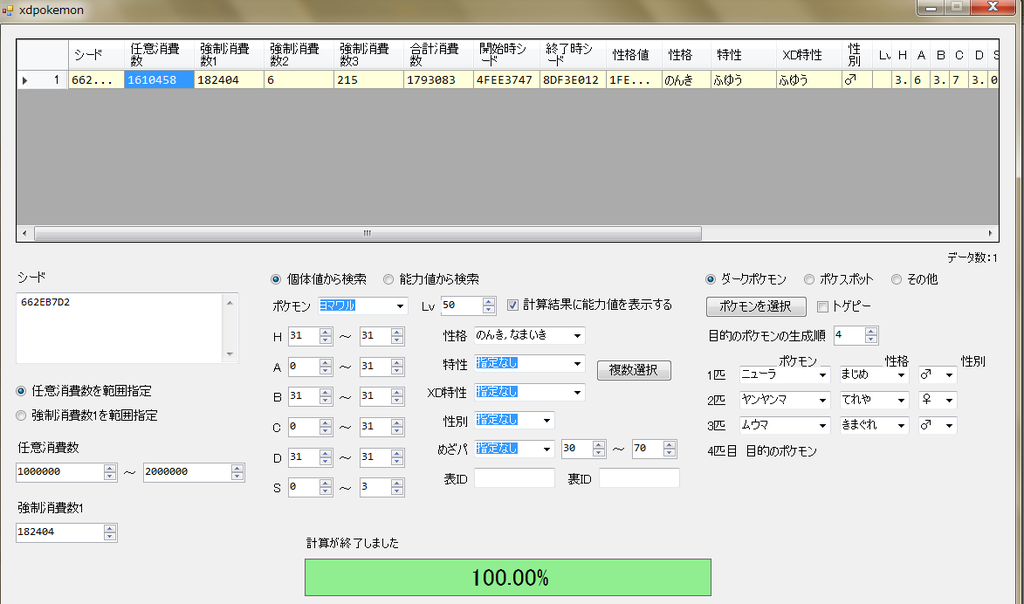Click xdpokemon title bar app icon
1024x604 pixels.
[x=8, y=10]
